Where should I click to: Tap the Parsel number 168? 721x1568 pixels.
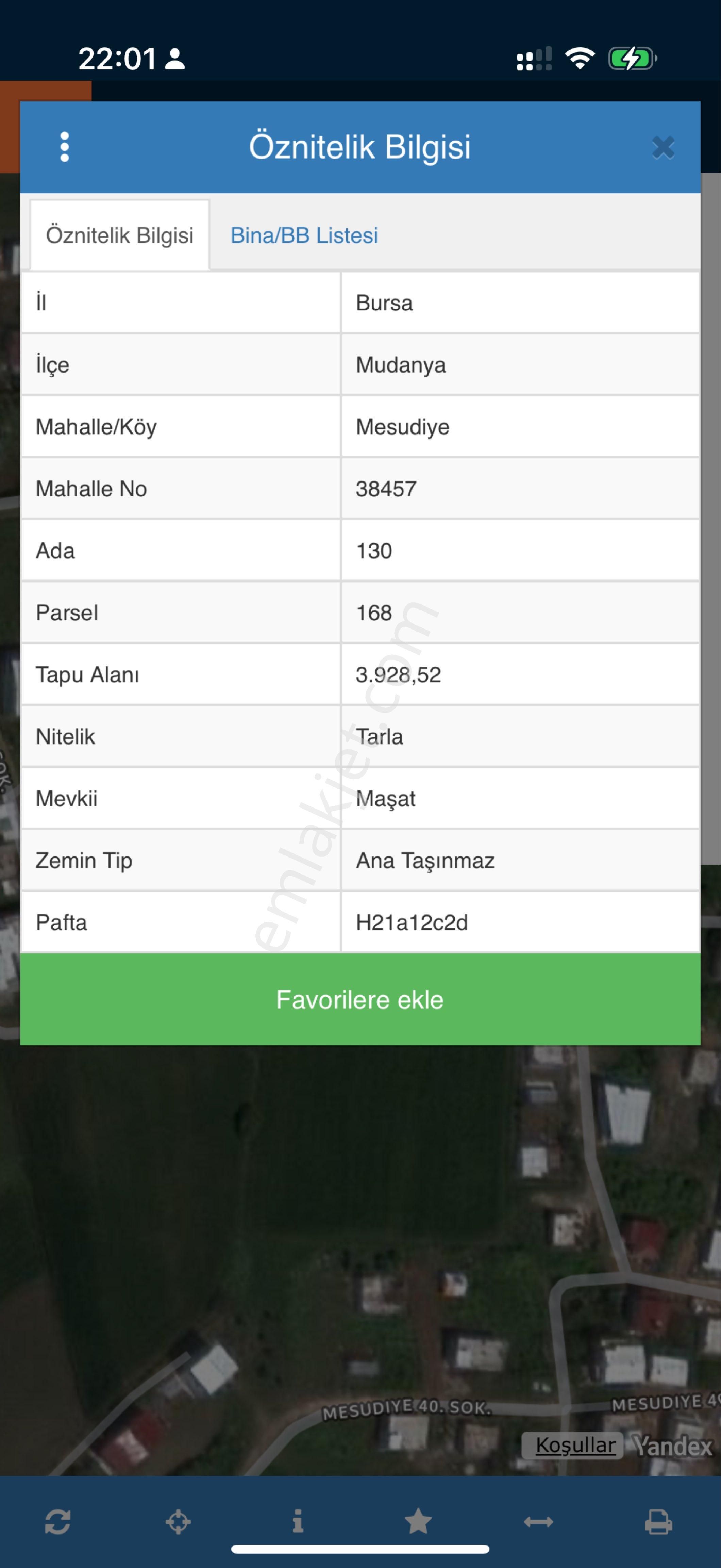click(x=374, y=612)
